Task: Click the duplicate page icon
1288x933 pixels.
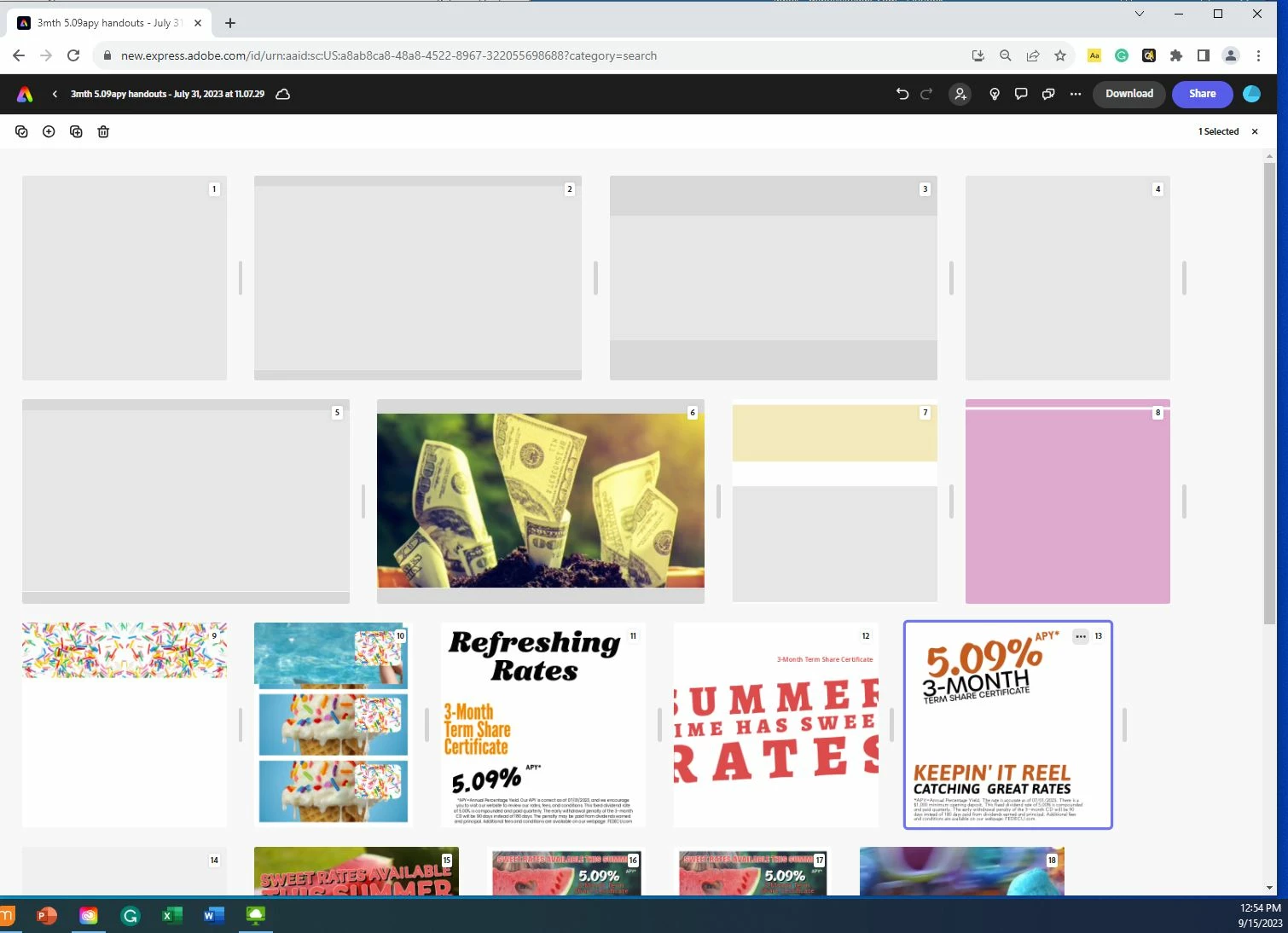Action: pyautogui.click(x=76, y=131)
